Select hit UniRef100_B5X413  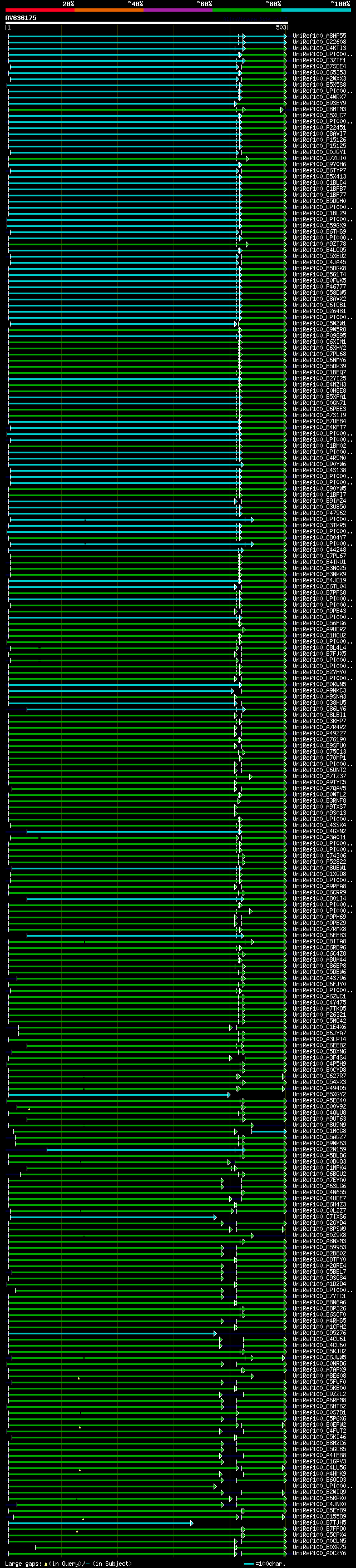coord(319,176)
